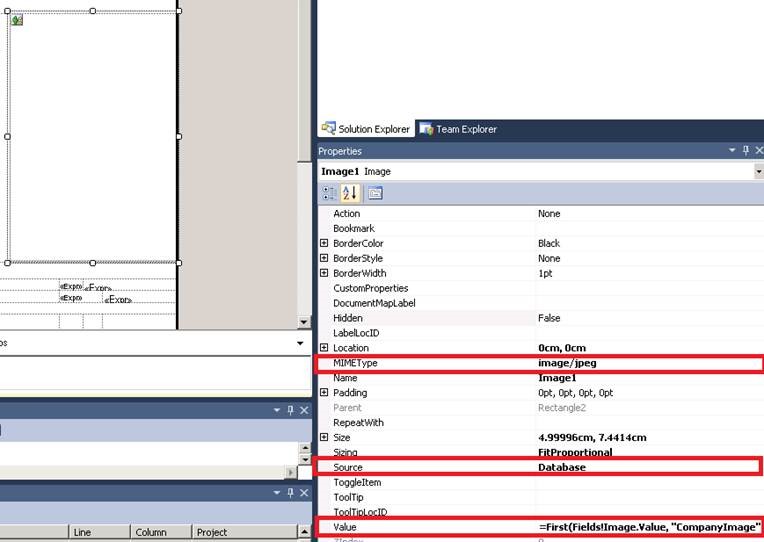Pin the Properties panel with auto-hide icon

pos(745,151)
